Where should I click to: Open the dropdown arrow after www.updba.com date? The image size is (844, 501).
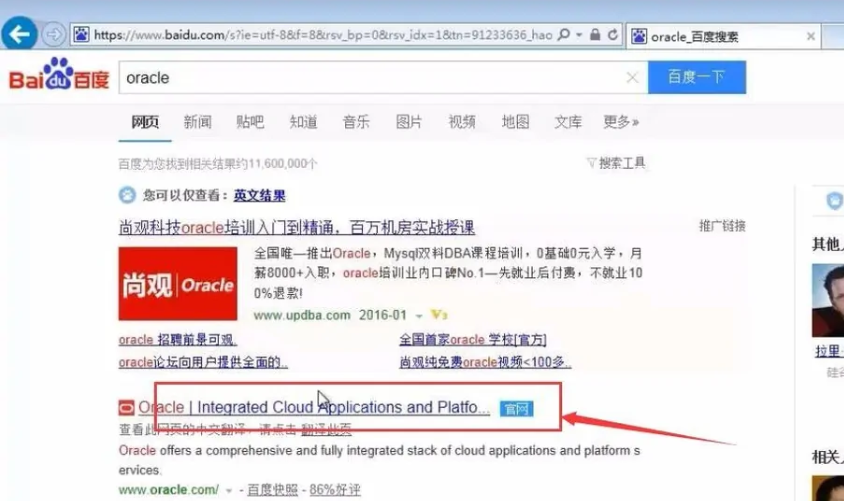[x=420, y=316]
